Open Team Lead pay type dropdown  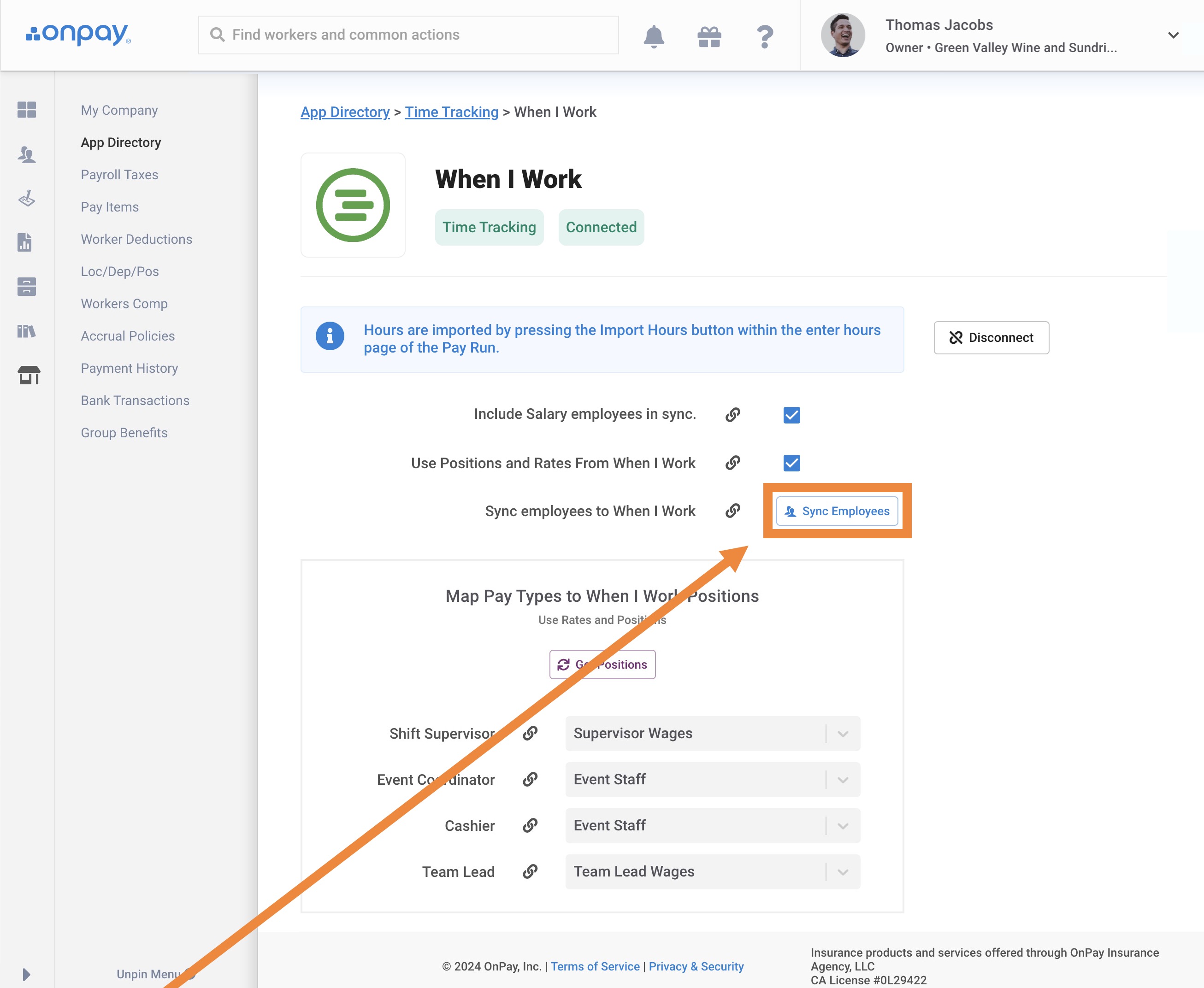[x=713, y=871]
